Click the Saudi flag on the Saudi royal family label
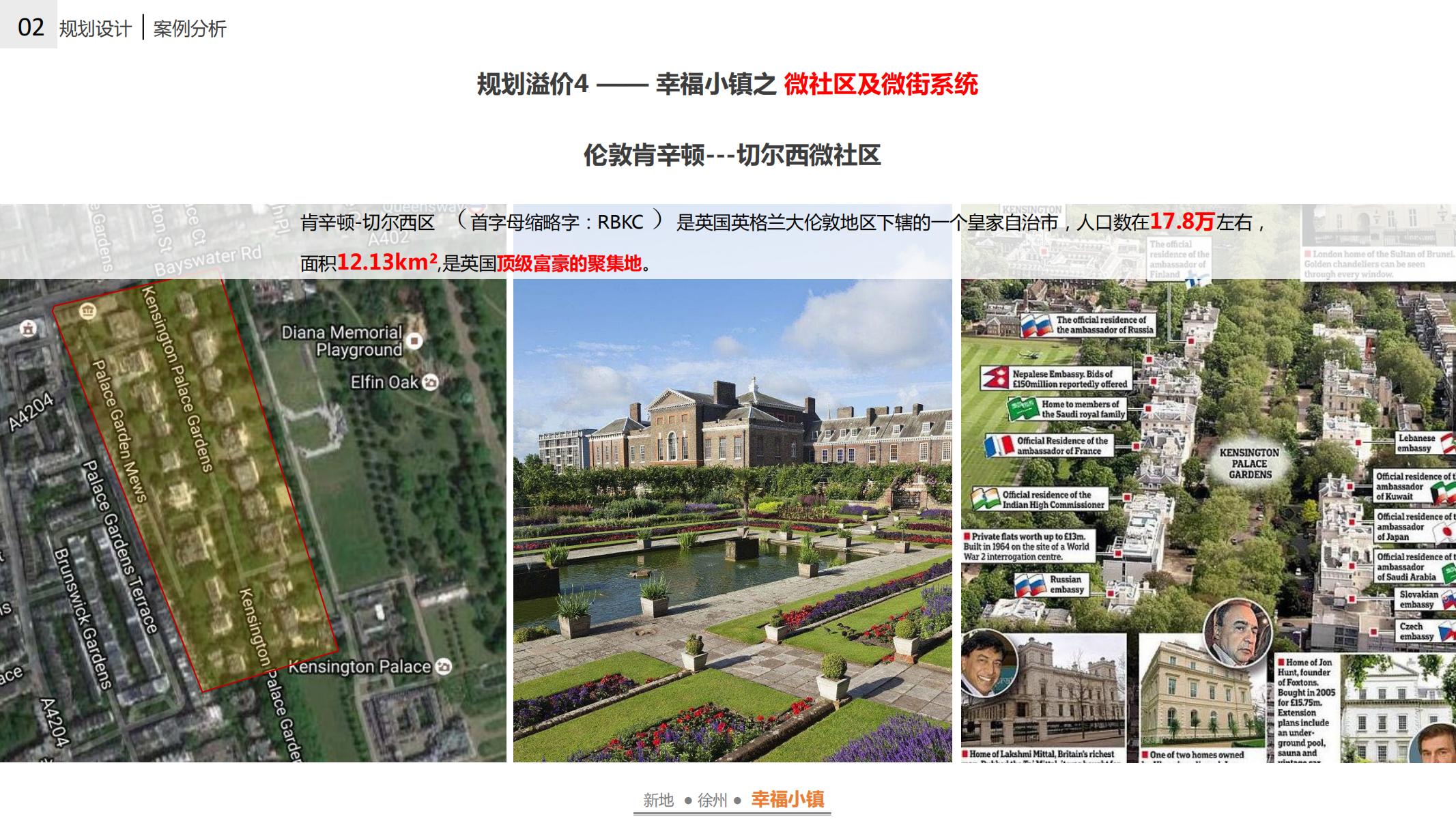This screenshot has width=1456, height=819. point(1023,409)
